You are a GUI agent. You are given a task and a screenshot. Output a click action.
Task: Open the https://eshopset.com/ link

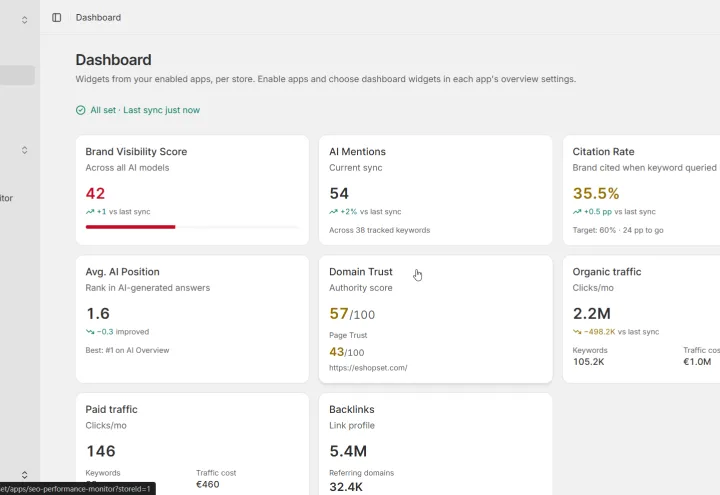[368, 368]
